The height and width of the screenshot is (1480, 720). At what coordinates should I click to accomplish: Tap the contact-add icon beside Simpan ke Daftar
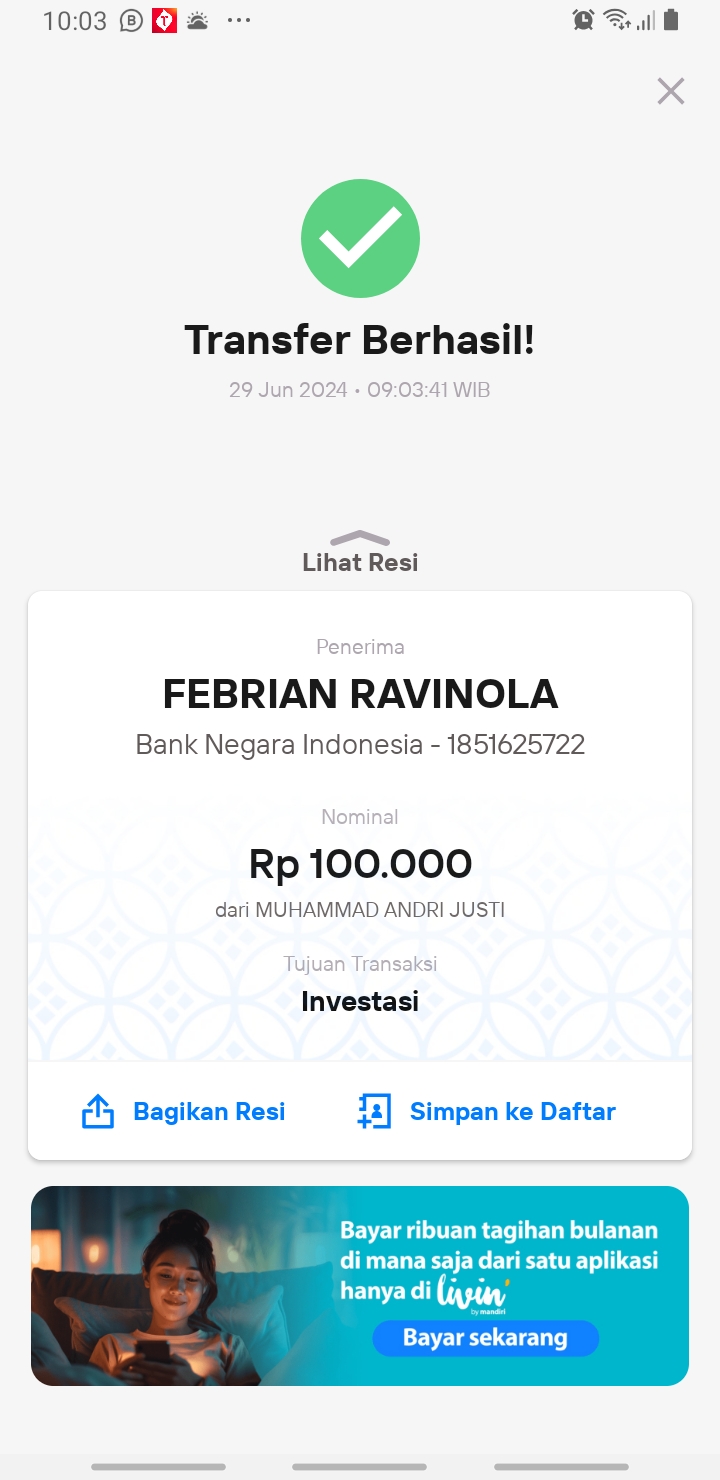(x=374, y=1111)
